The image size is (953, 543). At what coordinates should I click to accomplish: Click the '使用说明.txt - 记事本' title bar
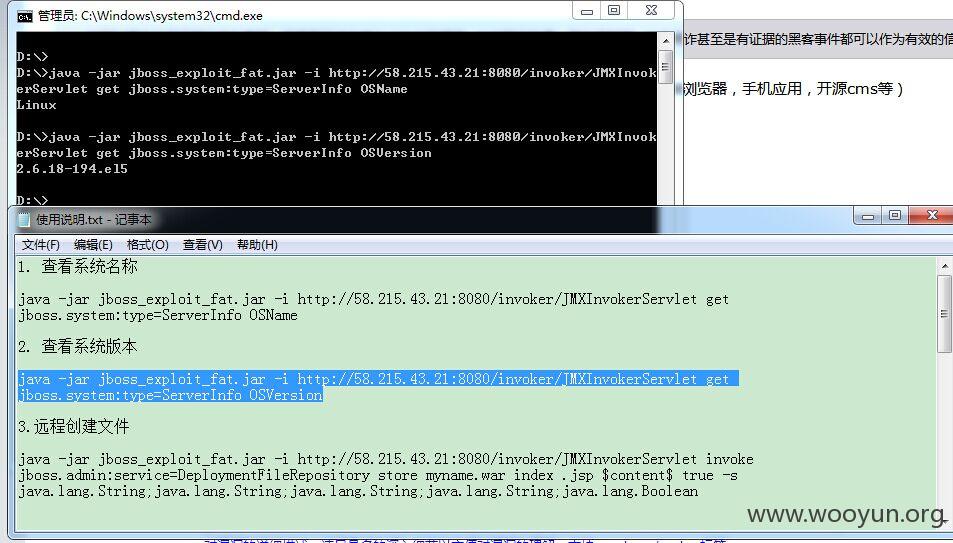(94, 220)
